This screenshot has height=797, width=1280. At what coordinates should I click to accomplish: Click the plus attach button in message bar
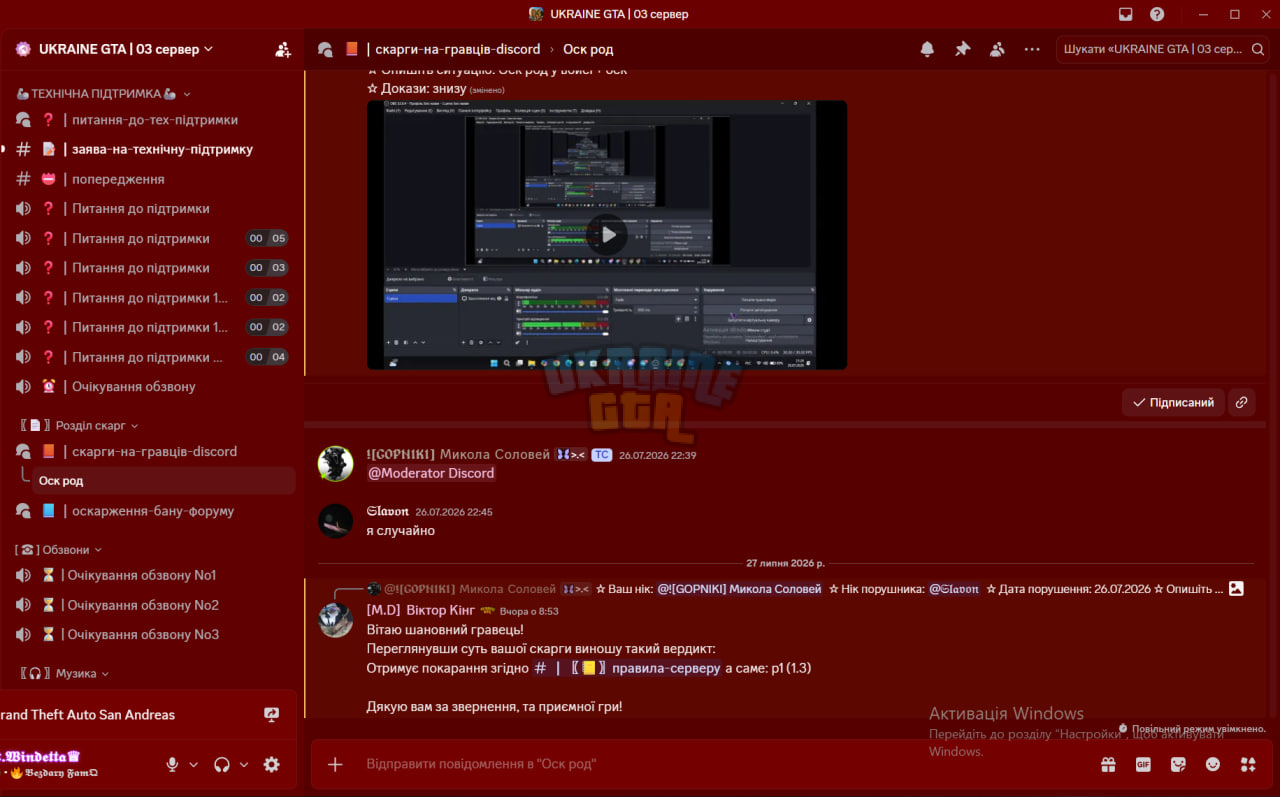[335, 764]
